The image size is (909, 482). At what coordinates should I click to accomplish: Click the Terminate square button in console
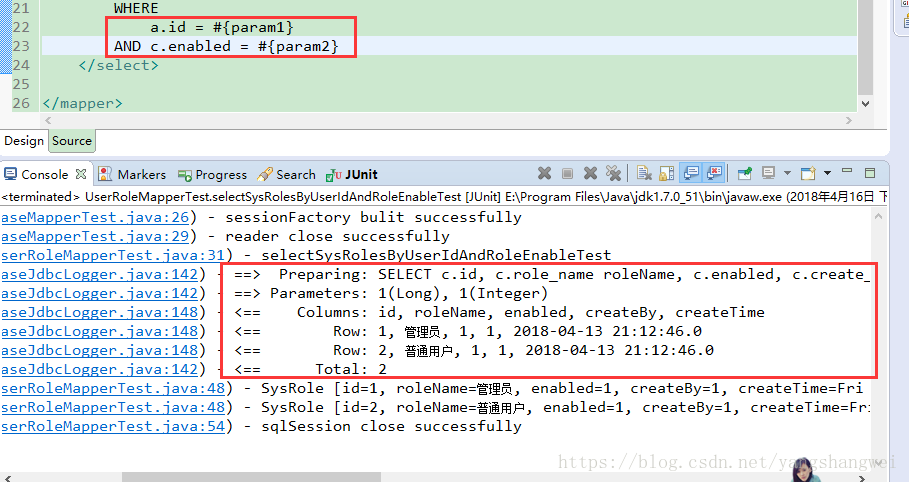coord(568,174)
